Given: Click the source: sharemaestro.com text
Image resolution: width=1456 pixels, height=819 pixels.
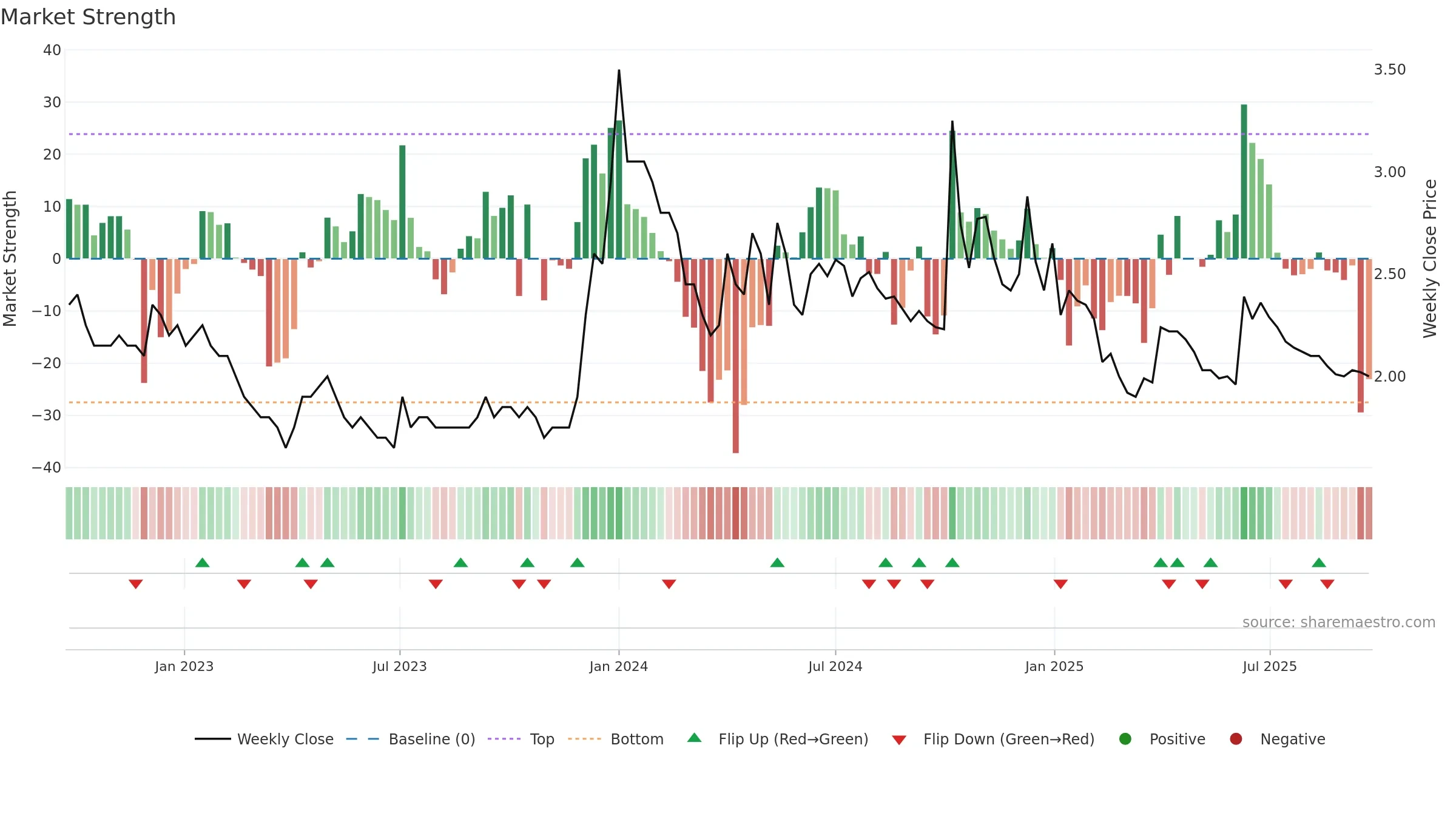Looking at the screenshot, I should coord(1339,622).
